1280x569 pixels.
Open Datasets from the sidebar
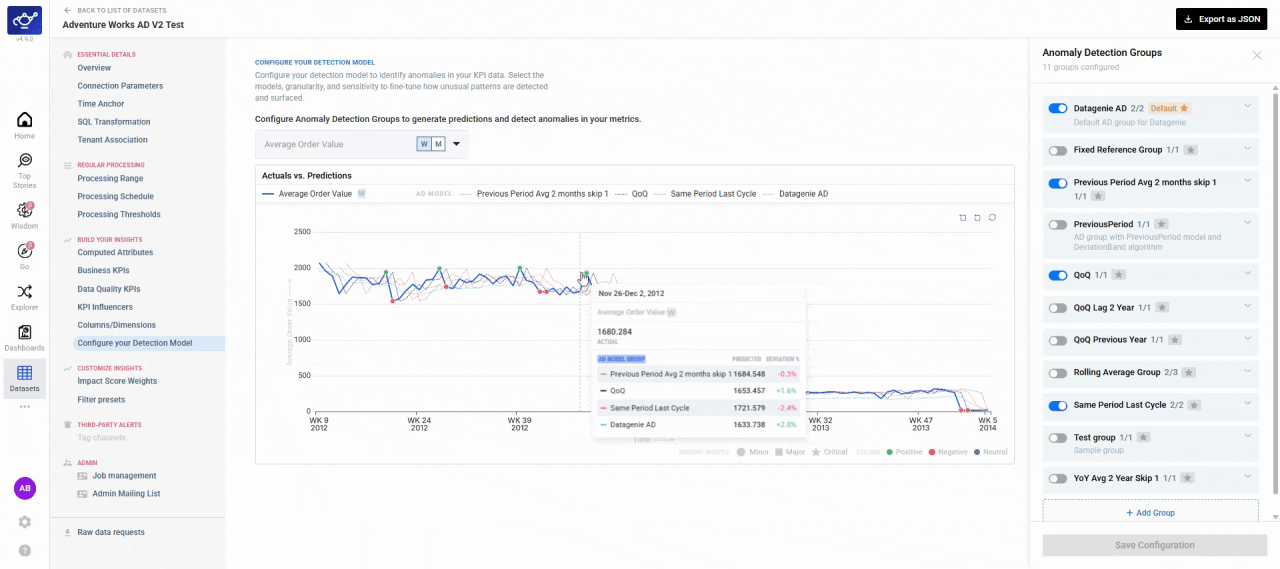pos(24,378)
